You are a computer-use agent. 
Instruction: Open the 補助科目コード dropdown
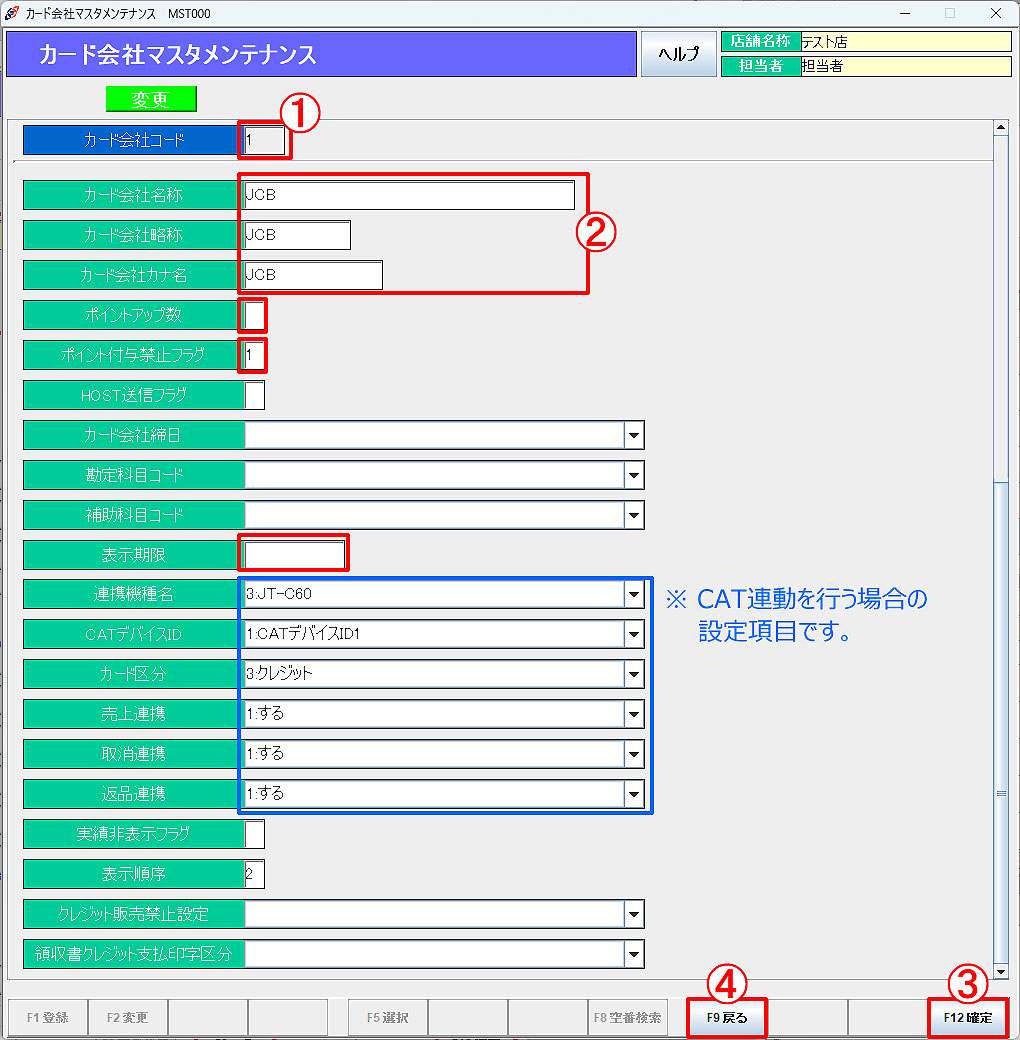(634, 515)
